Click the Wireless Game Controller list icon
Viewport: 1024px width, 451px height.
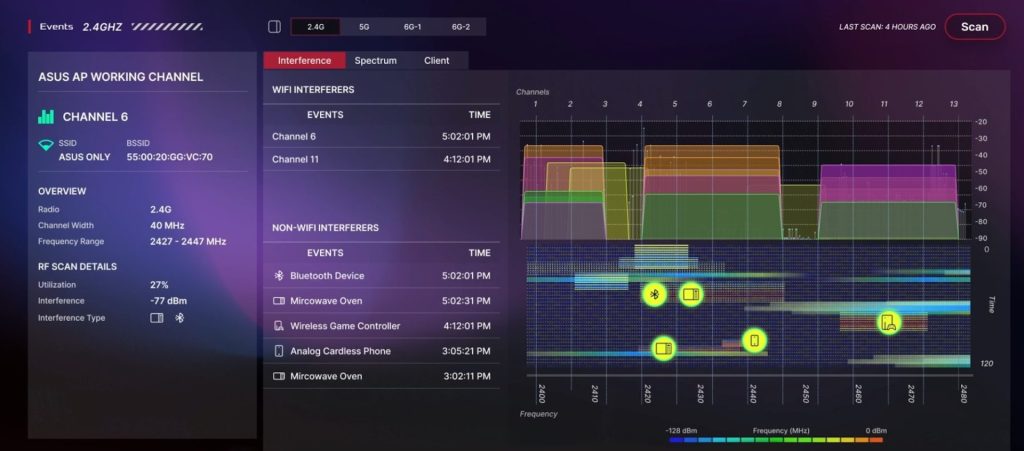[x=279, y=326]
